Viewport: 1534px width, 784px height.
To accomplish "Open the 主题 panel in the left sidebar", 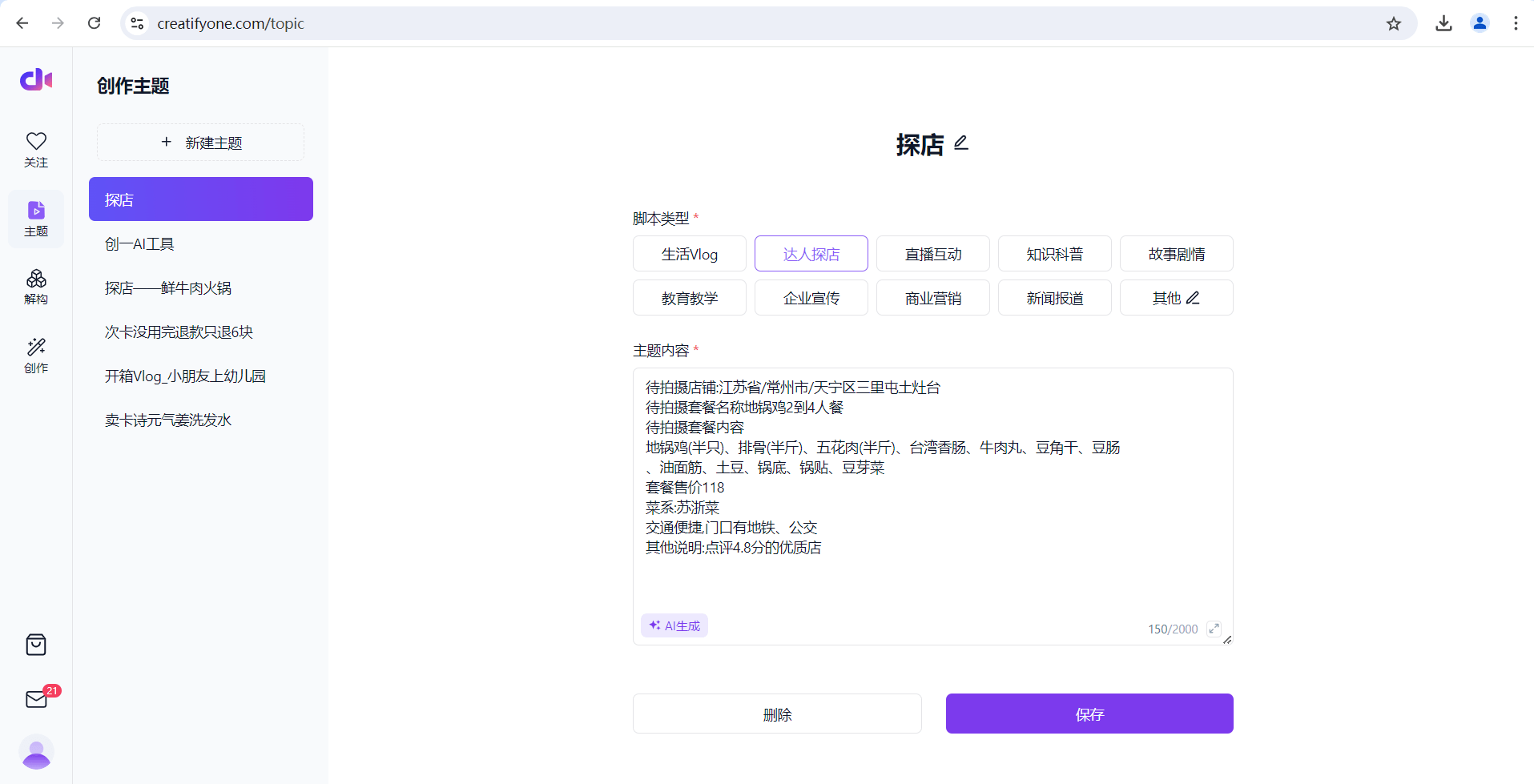I will [35, 218].
